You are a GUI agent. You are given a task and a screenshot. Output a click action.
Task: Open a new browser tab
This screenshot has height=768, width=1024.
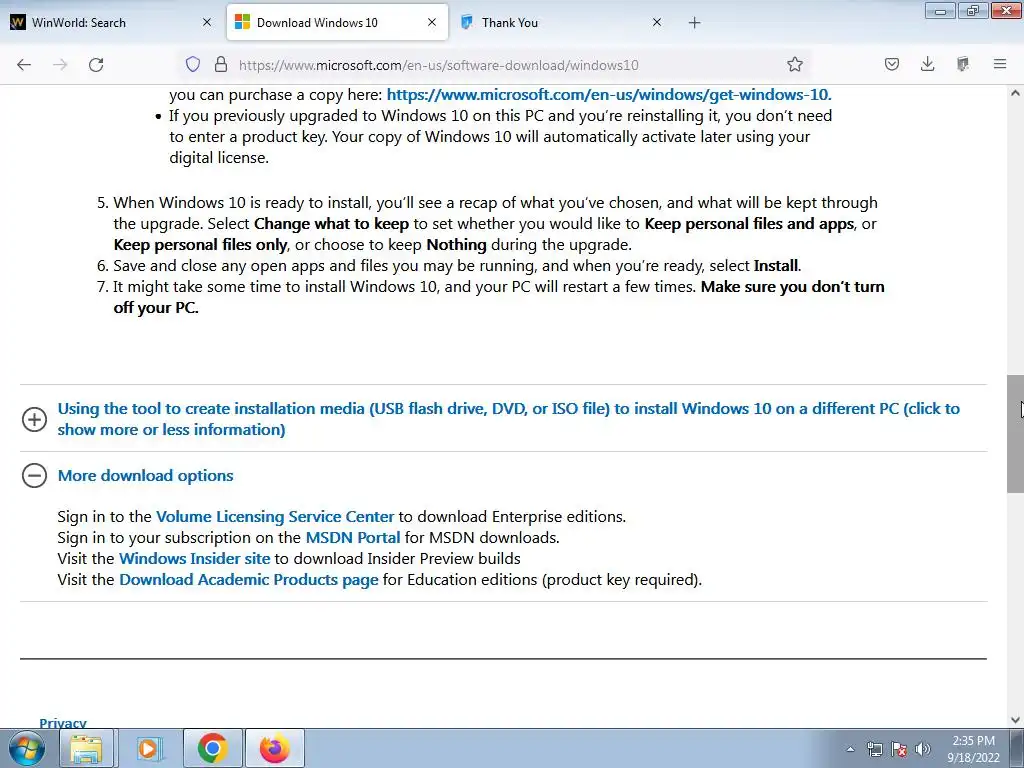pyautogui.click(x=695, y=23)
